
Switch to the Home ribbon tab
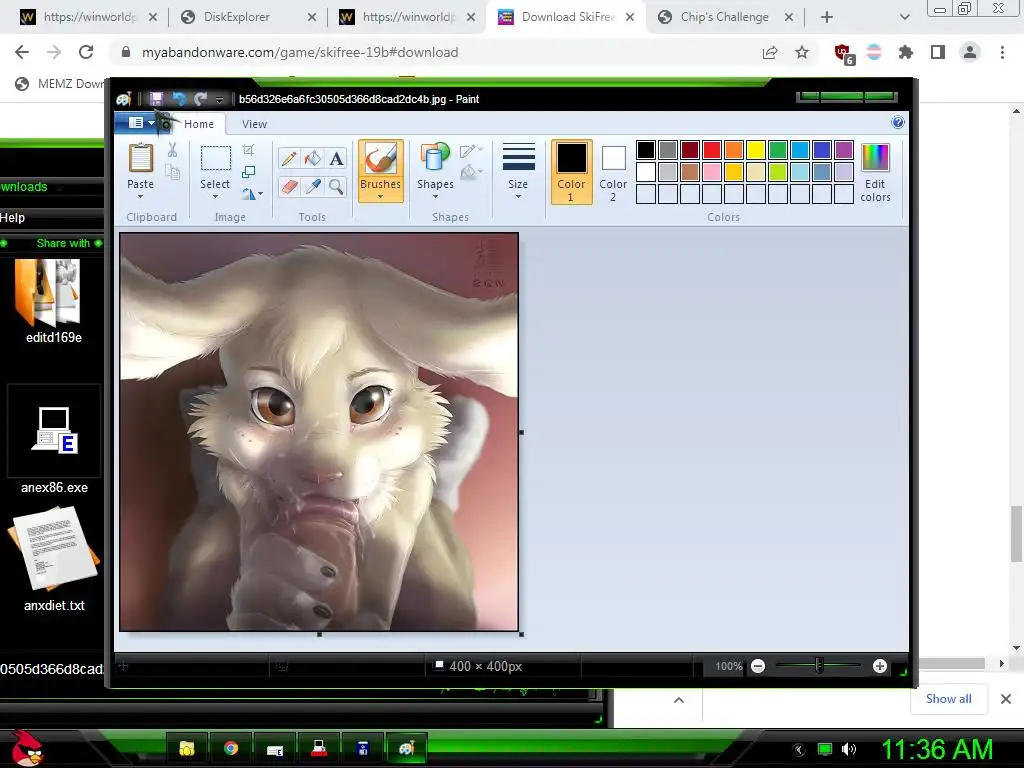[x=199, y=124]
